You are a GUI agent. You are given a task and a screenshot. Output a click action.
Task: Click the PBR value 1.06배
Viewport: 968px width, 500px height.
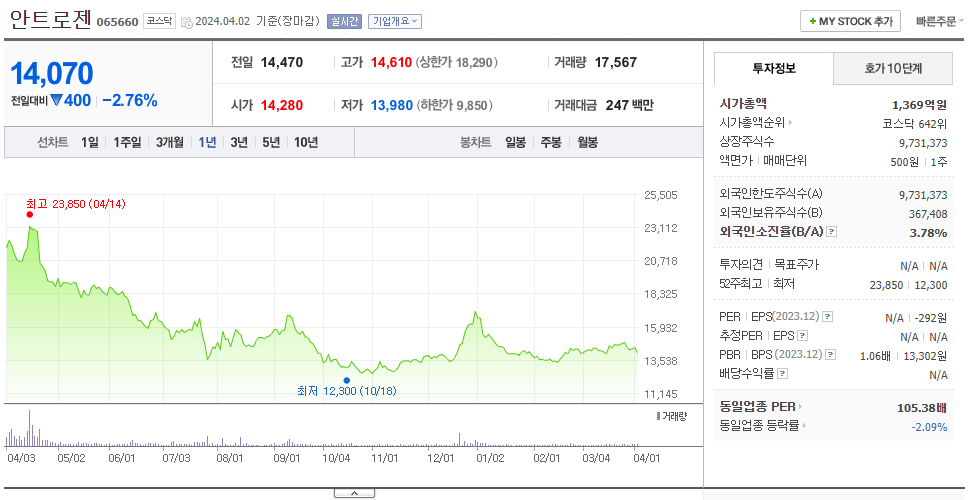pyautogui.click(x=876, y=356)
